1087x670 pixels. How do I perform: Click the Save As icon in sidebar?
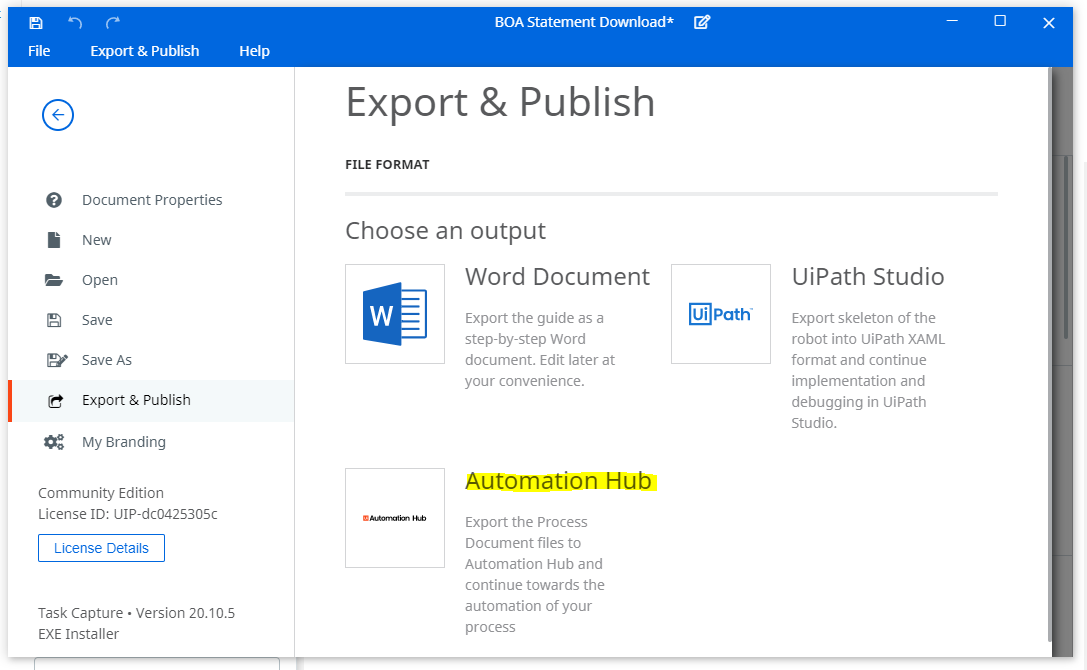57,360
